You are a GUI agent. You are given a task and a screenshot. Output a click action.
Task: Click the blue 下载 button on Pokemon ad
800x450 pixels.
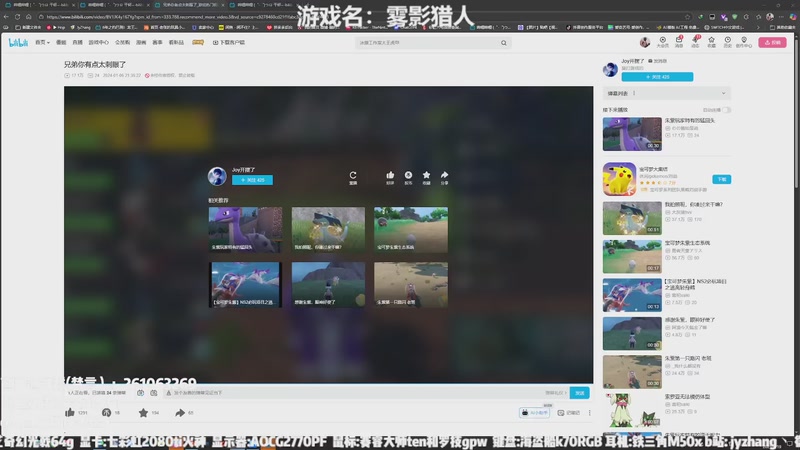(721, 179)
